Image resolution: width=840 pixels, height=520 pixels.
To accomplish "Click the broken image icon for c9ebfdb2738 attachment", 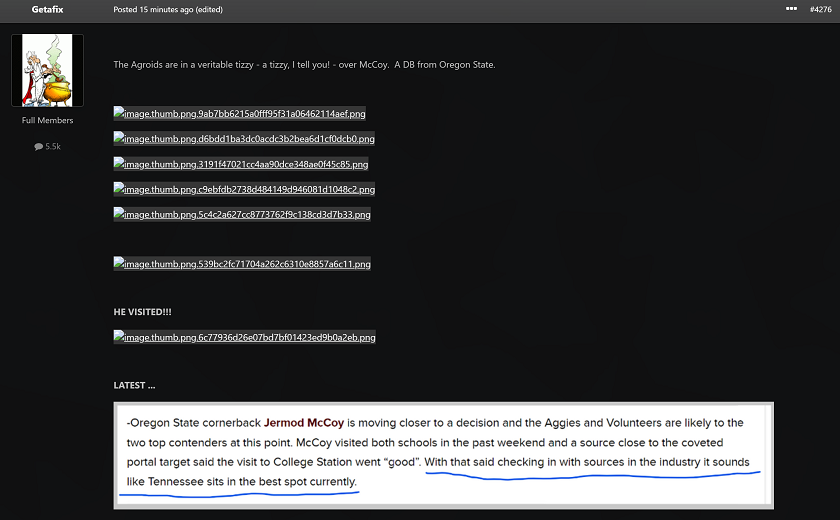I will pyautogui.click(x=117, y=189).
